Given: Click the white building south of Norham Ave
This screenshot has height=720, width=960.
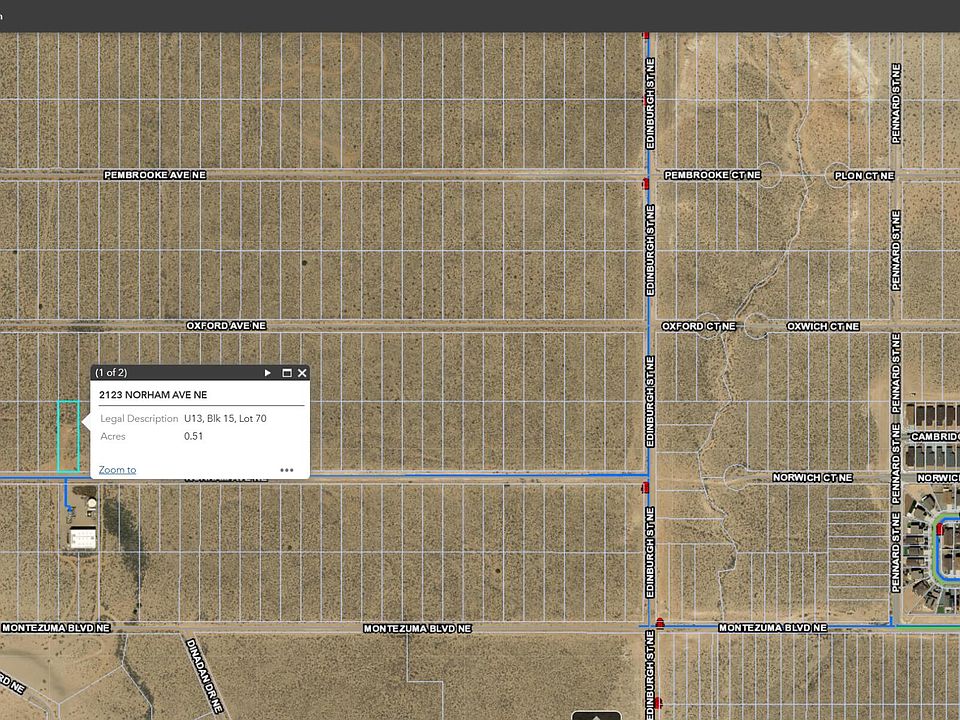Looking at the screenshot, I should (x=83, y=538).
